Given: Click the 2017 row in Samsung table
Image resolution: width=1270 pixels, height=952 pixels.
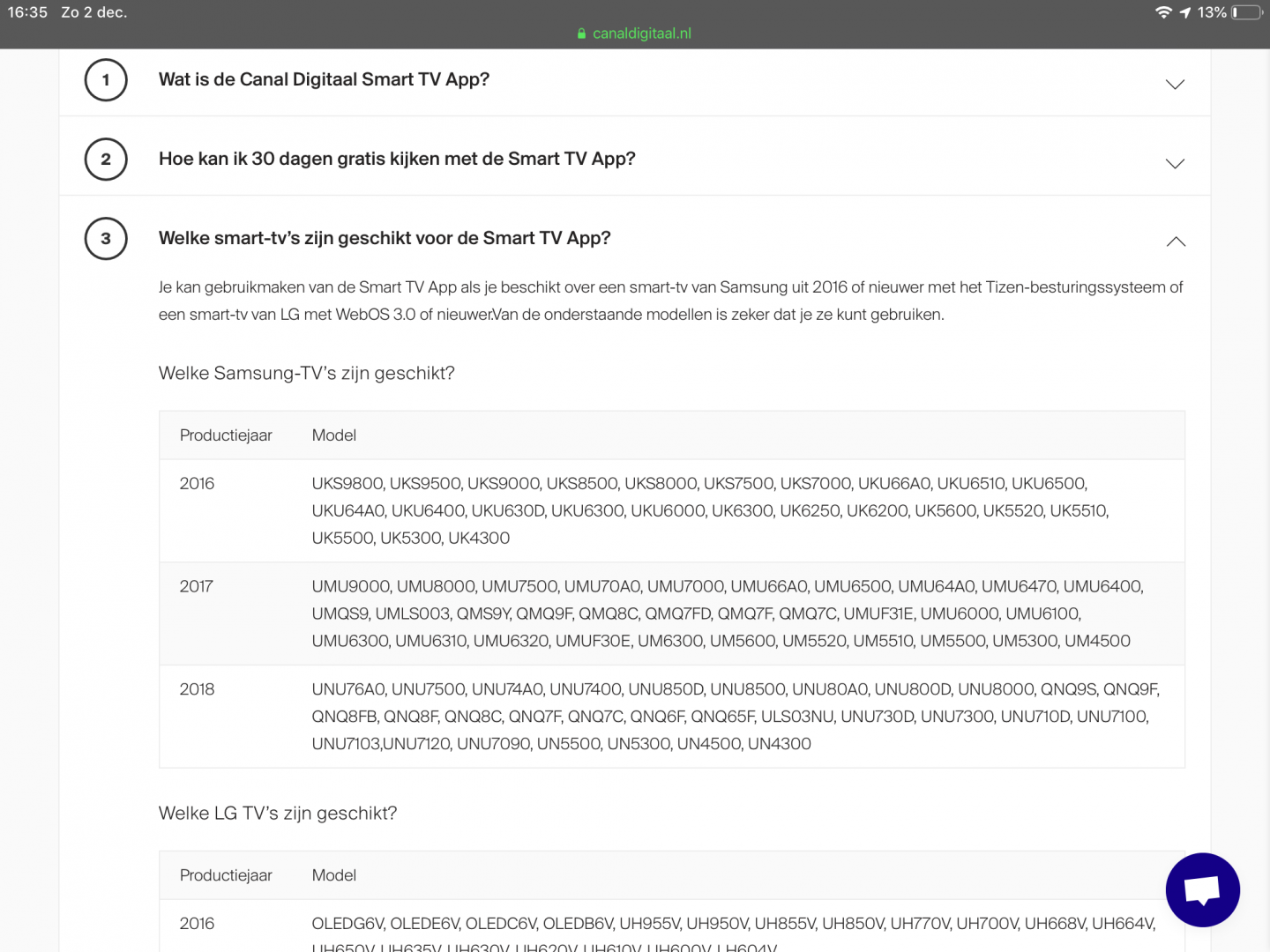Looking at the screenshot, I should point(197,587).
